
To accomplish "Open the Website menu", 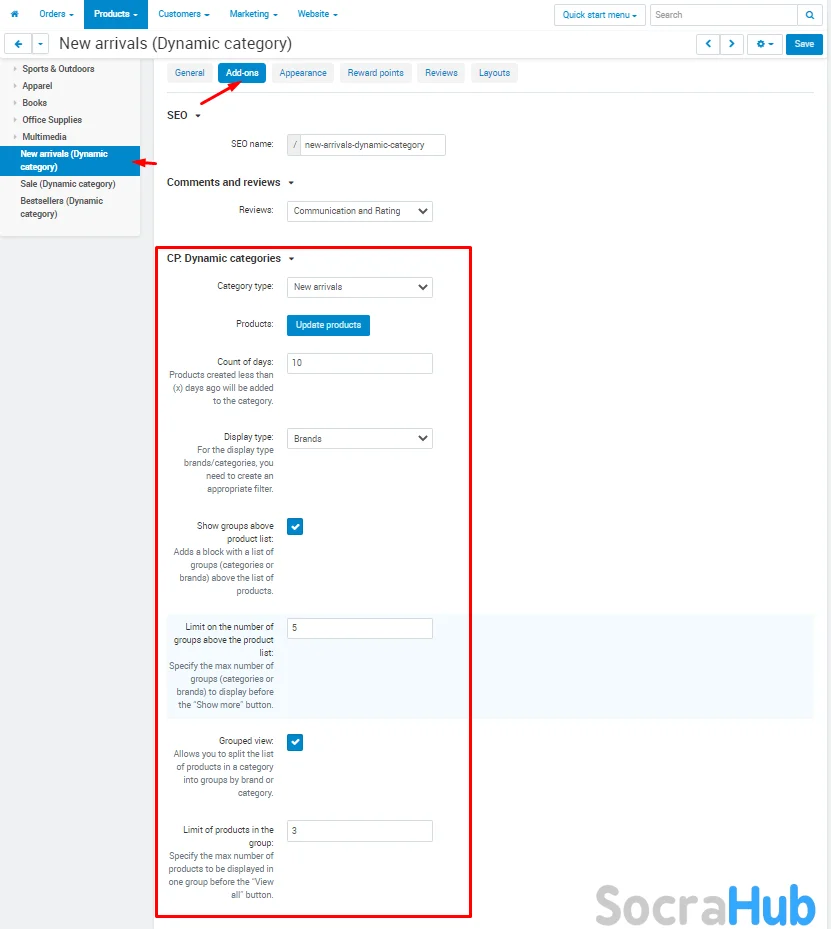I will click(317, 14).
